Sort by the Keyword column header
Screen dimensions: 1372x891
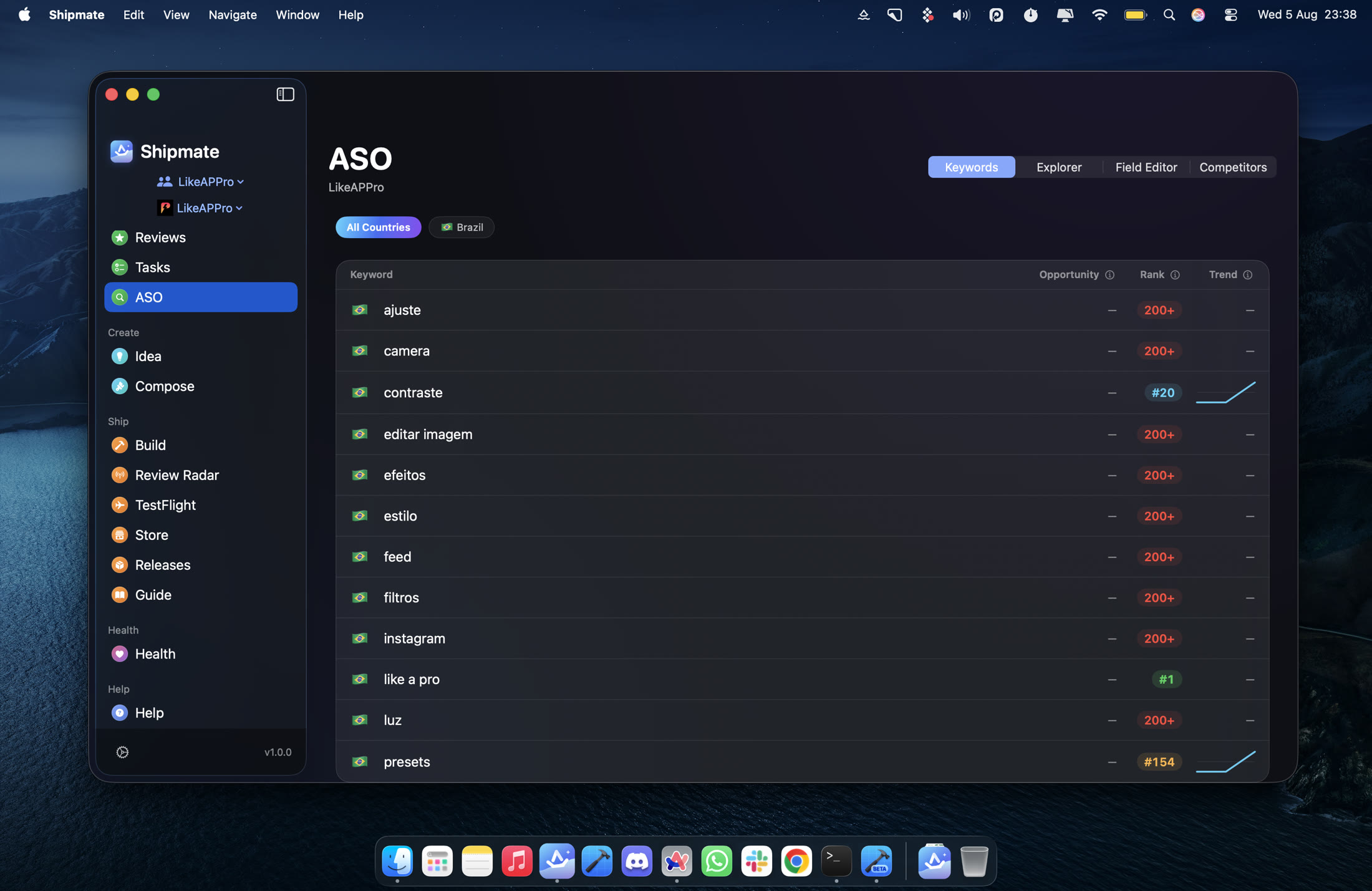click(371, 275)
